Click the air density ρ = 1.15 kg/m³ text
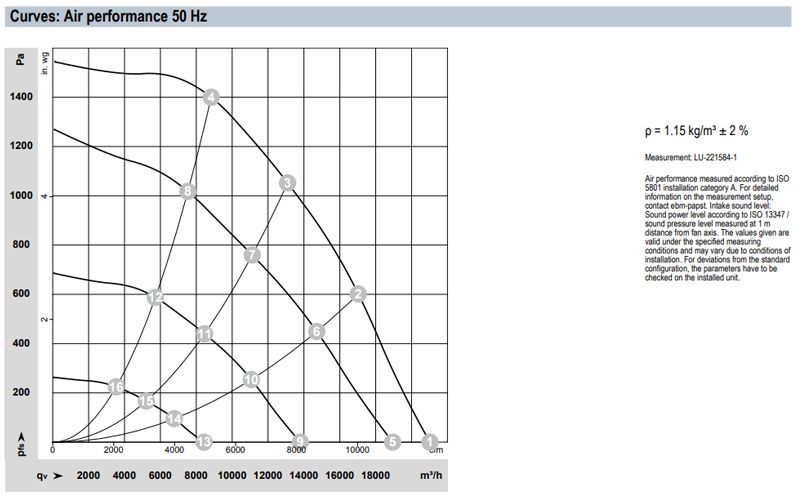Screen dimensions: 800x500 pyautogui.click(x=698, y=131)
